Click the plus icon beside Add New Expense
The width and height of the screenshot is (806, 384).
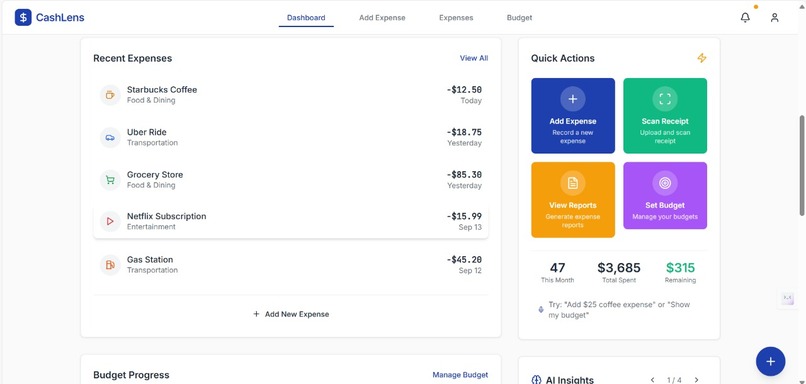(256, 314)
